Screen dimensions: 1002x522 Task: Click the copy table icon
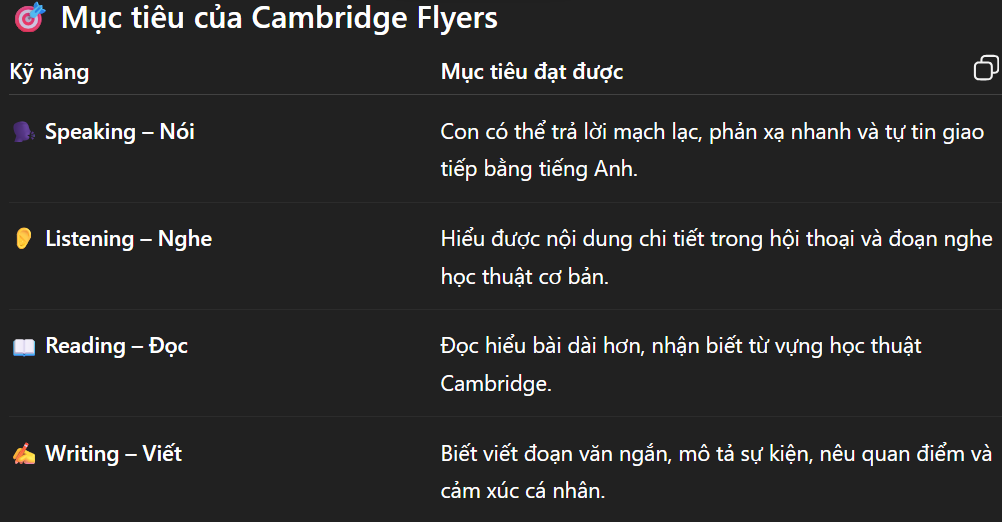985,68
